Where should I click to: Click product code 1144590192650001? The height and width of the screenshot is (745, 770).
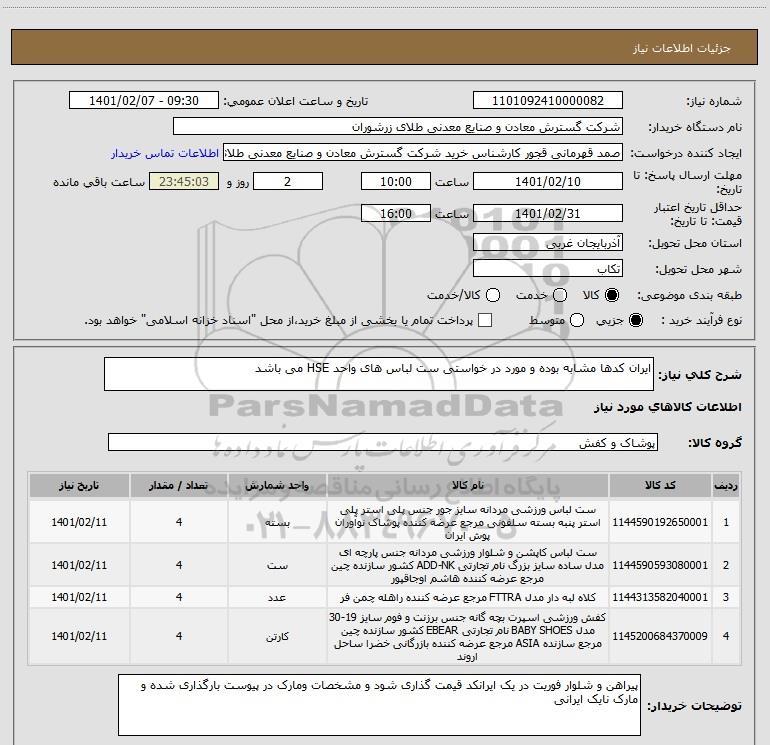[x=660, y=522]
